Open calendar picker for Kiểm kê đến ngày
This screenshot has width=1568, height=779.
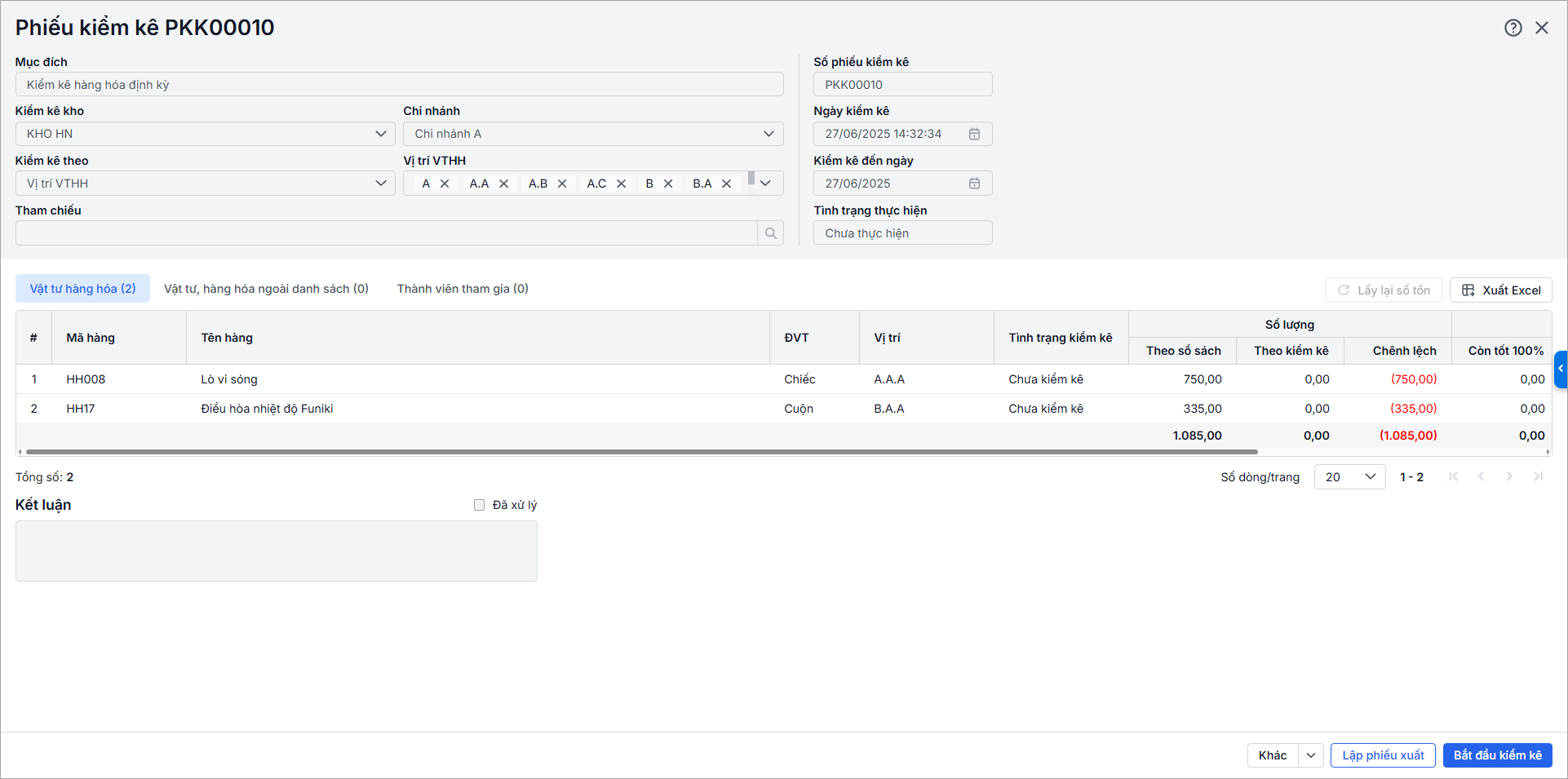pyautogui.click(x=974, y=184)
